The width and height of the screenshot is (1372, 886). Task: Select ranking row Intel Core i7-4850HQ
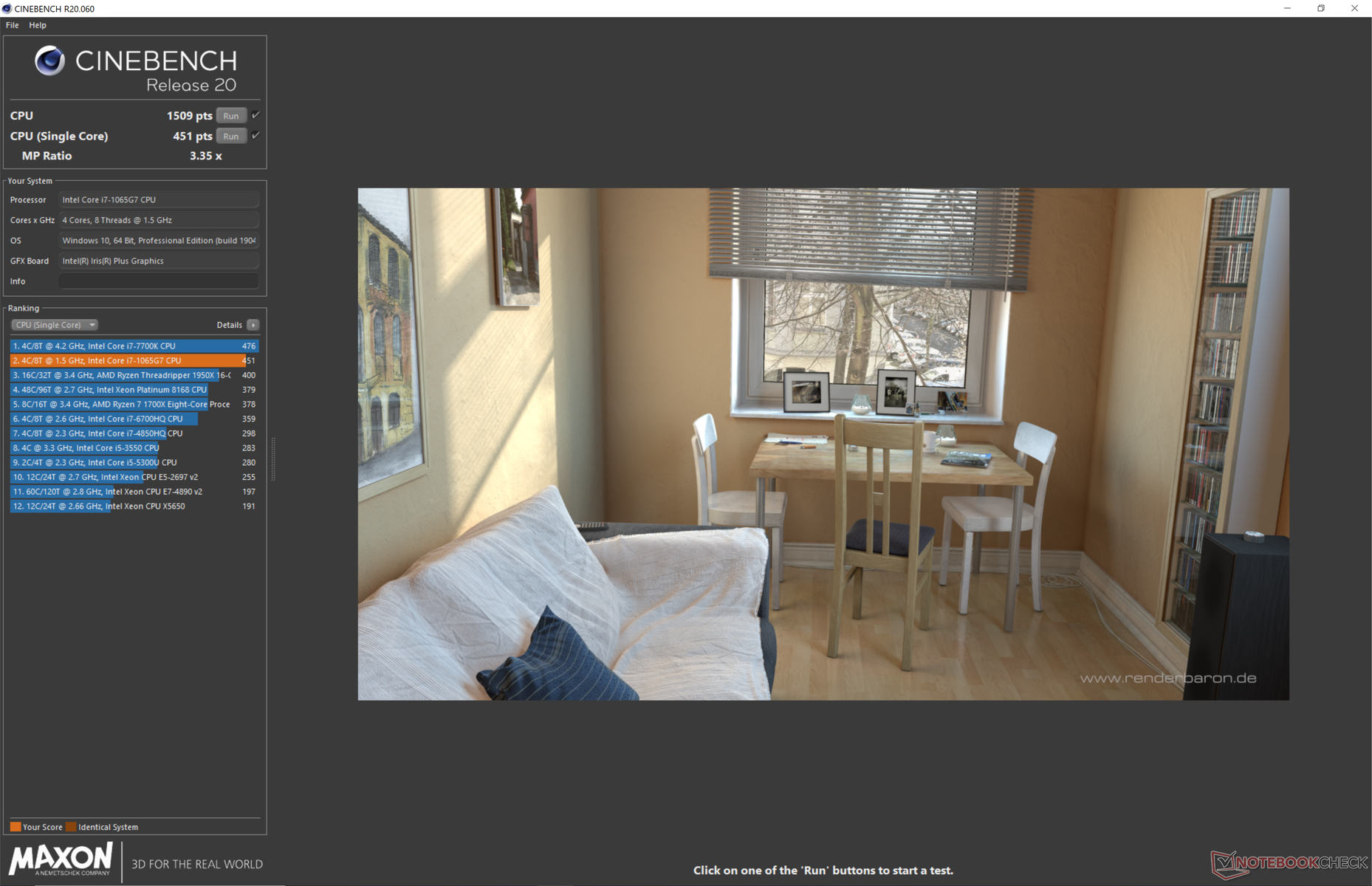pos(134,433)
